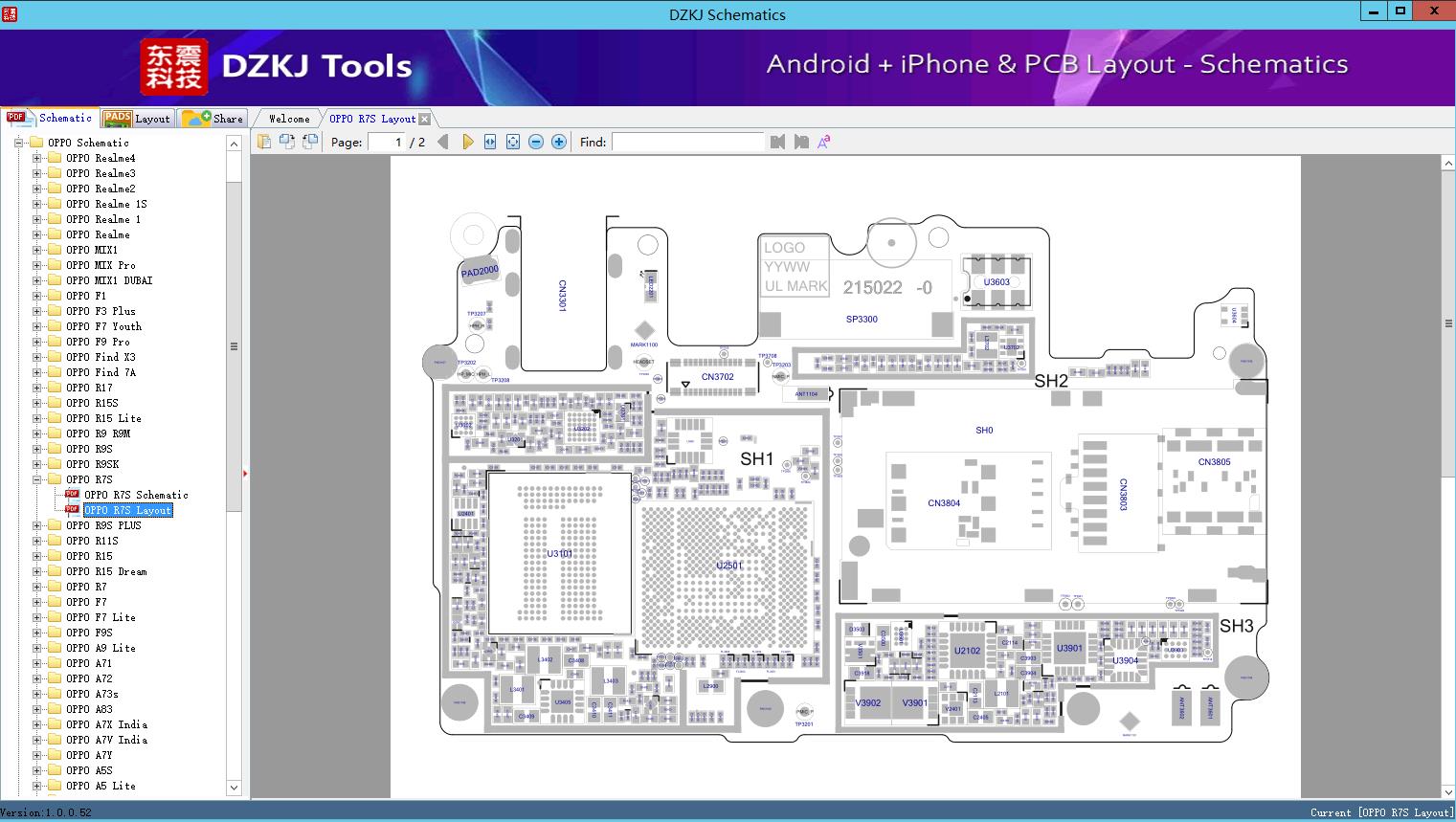Go to the next page

(467, 142)
